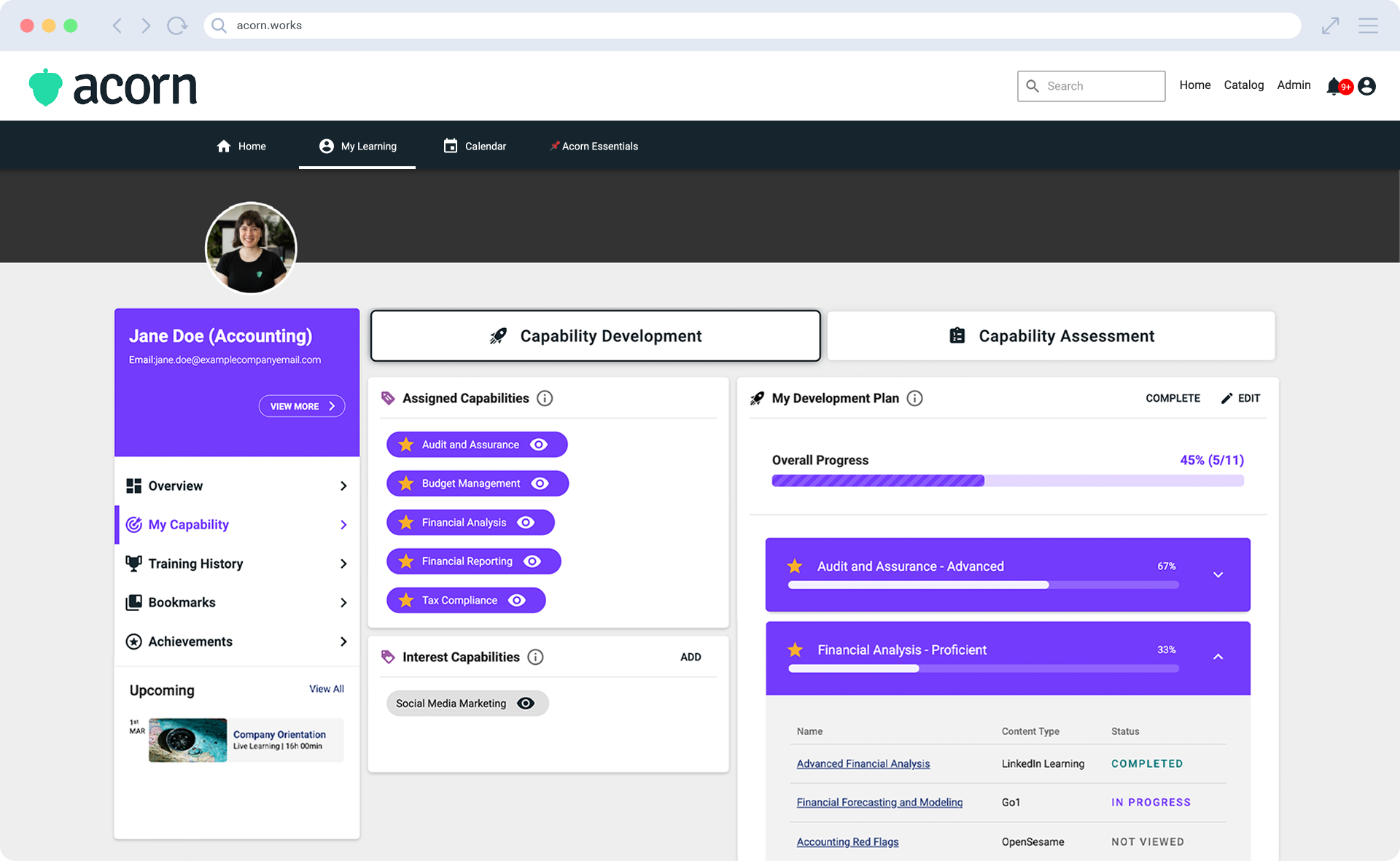Click the browser reload icon

pos(176,26)
